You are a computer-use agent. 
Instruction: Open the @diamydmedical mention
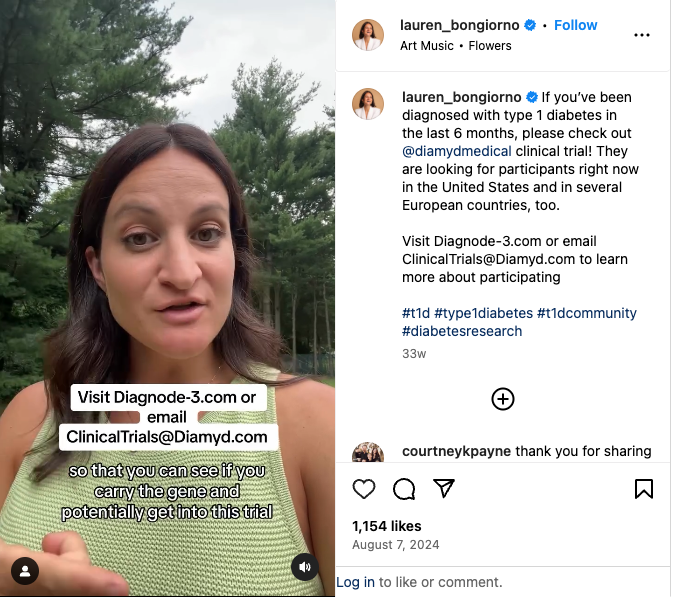coord(457,151)
